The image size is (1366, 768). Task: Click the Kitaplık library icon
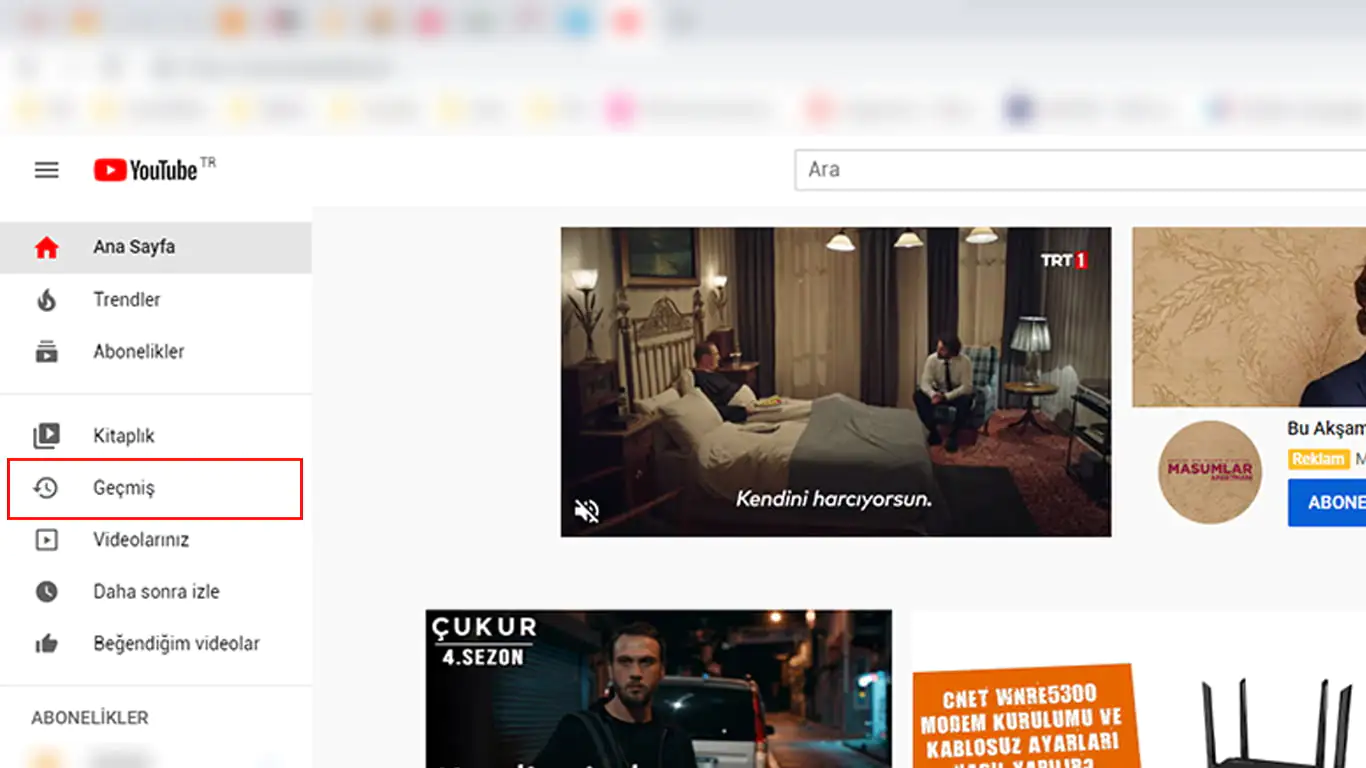(x=47, y=436)
